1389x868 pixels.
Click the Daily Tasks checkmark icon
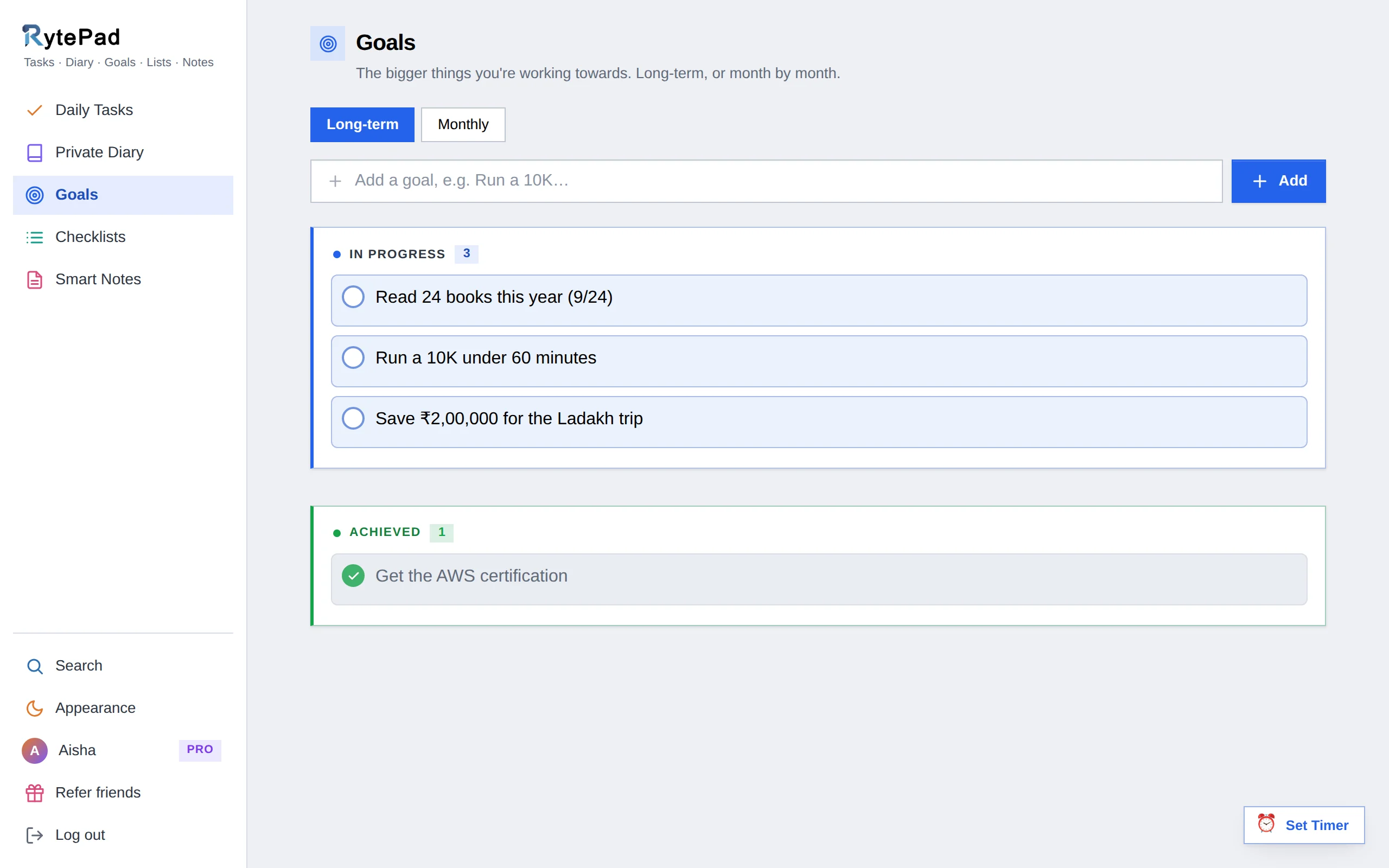pyautogui.click(x=34, y=110)
